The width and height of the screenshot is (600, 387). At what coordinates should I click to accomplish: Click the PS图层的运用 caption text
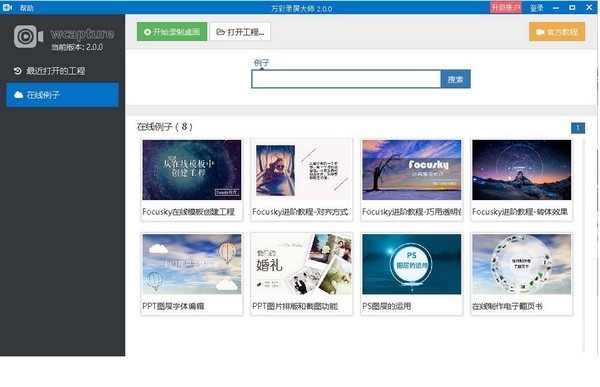point(386,306)
